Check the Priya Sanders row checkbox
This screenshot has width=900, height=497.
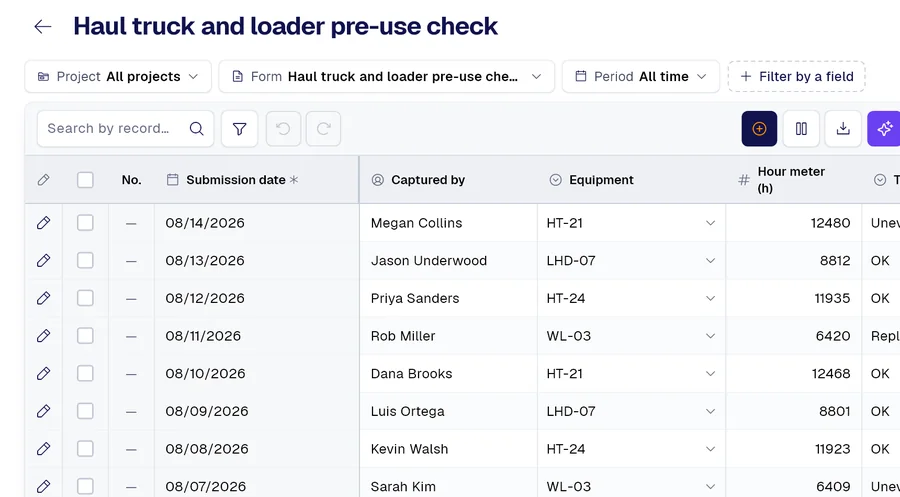pos(85,298)
